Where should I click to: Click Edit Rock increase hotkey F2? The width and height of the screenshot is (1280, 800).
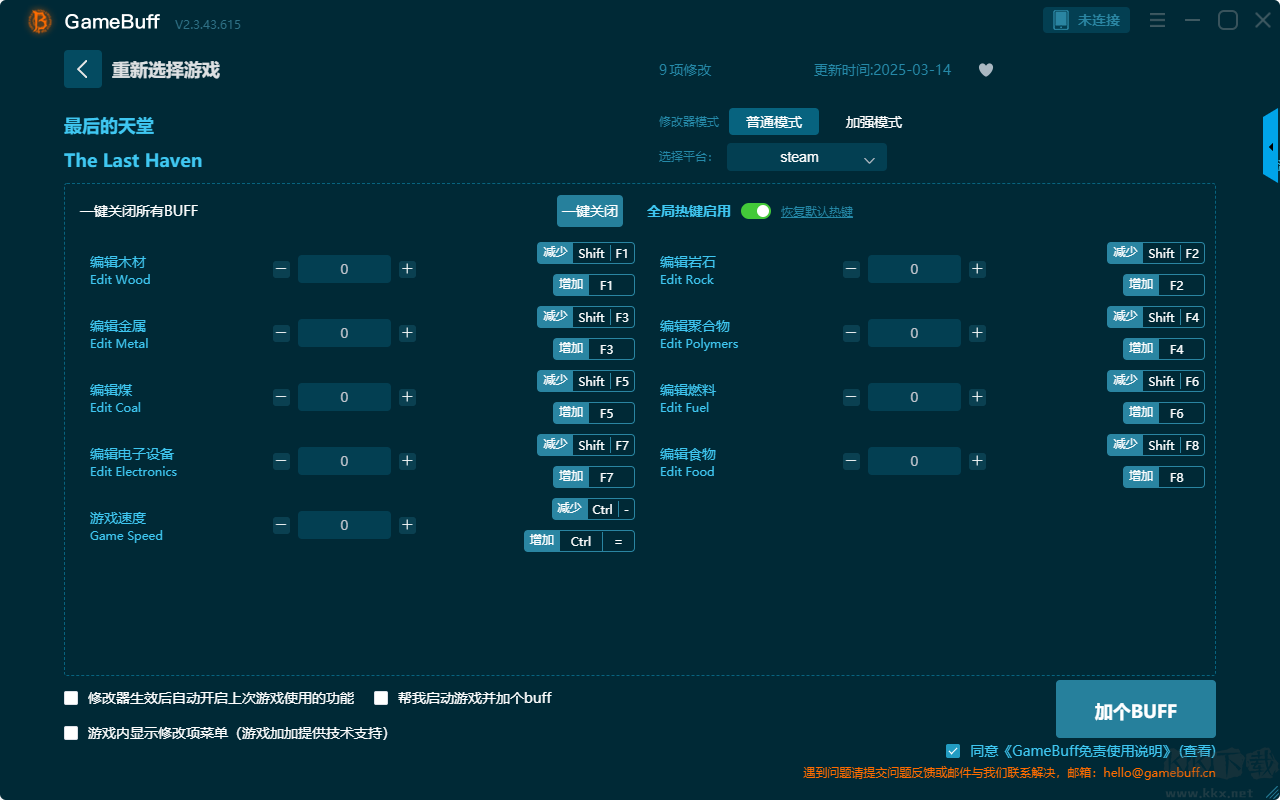pos(1164,285)
